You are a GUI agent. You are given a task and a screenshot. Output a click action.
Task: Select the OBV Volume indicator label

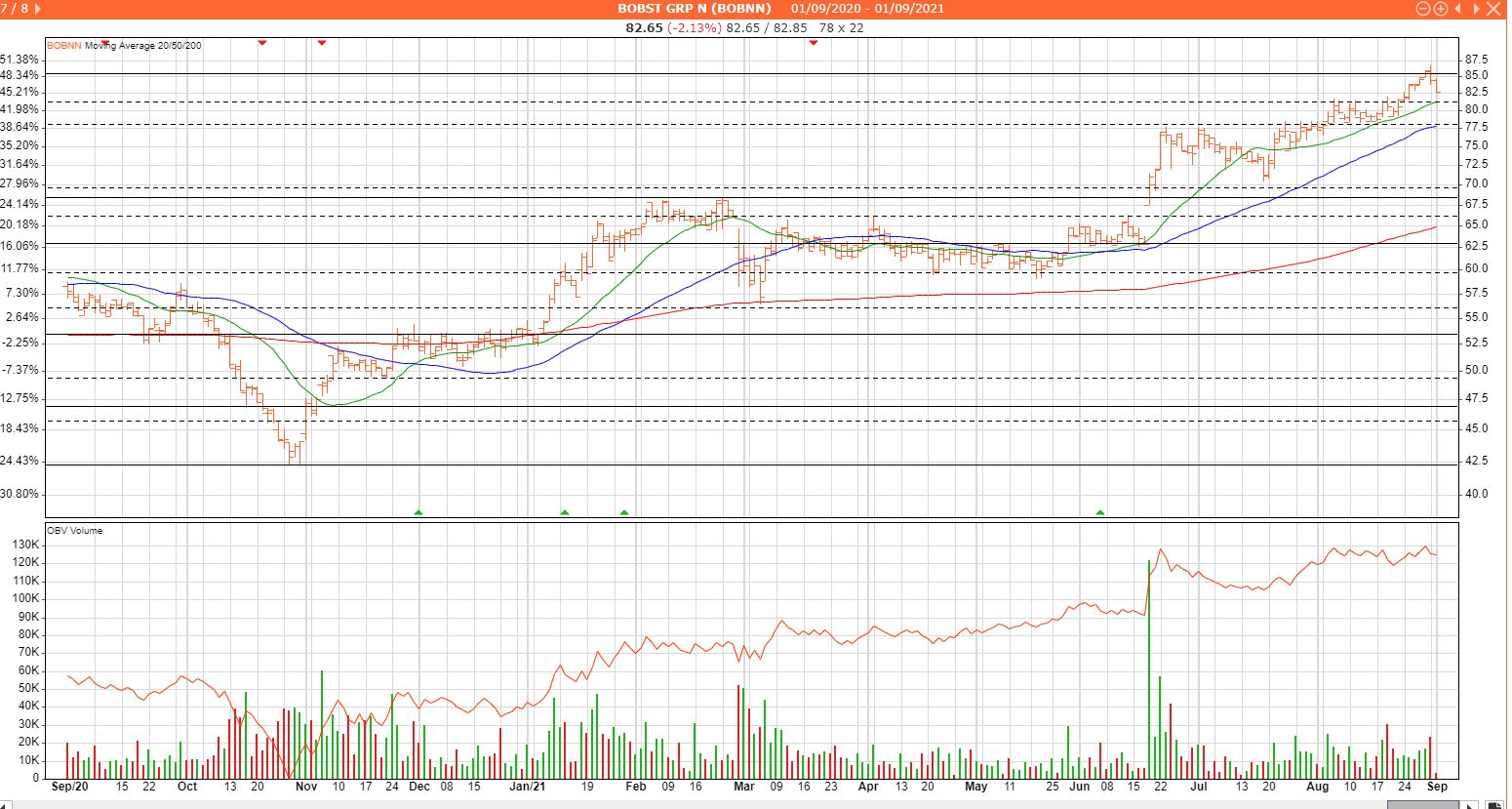point(74,531)
